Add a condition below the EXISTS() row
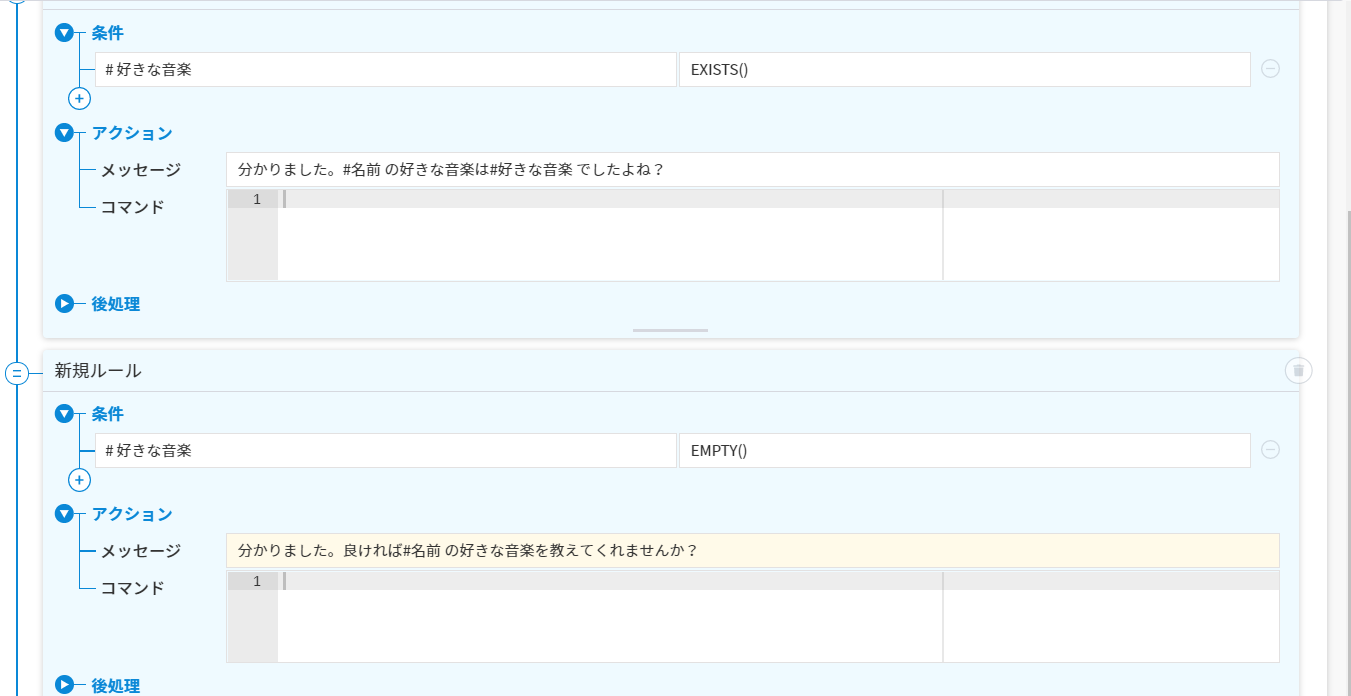The image size is (1351, 696). pyautogui.click(x=79, y=99)
